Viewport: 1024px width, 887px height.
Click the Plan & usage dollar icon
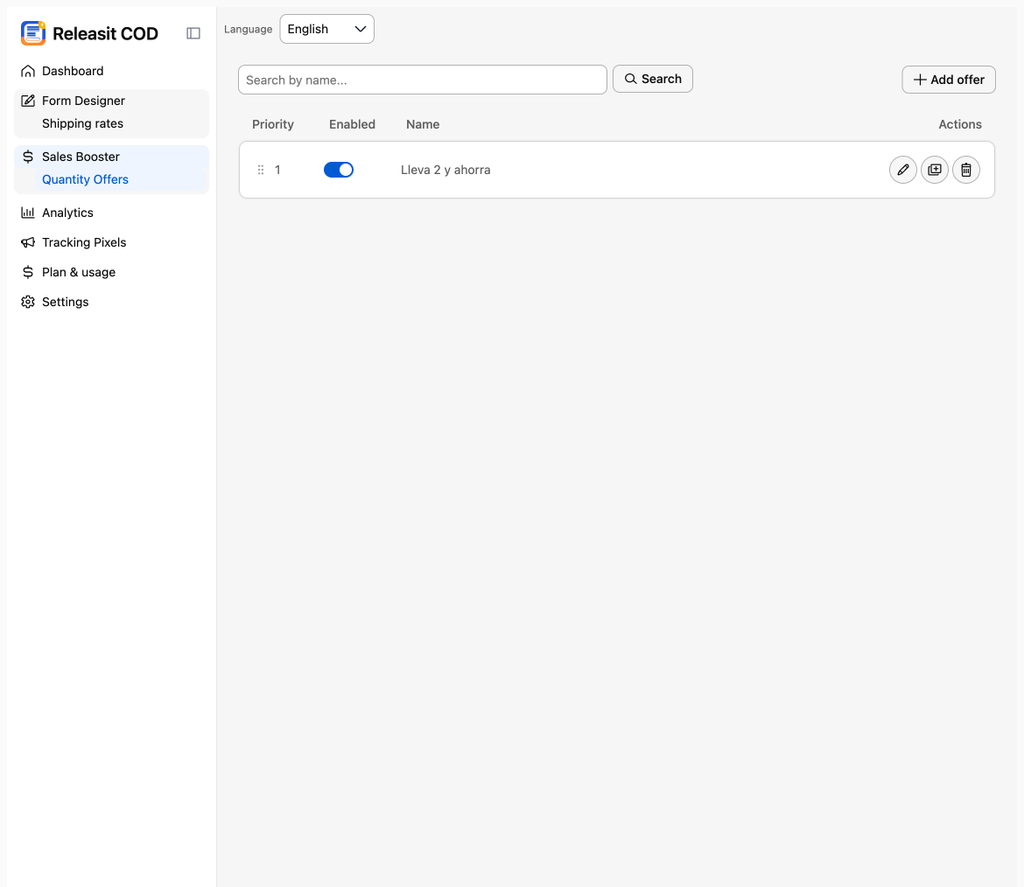pos(27,272)
